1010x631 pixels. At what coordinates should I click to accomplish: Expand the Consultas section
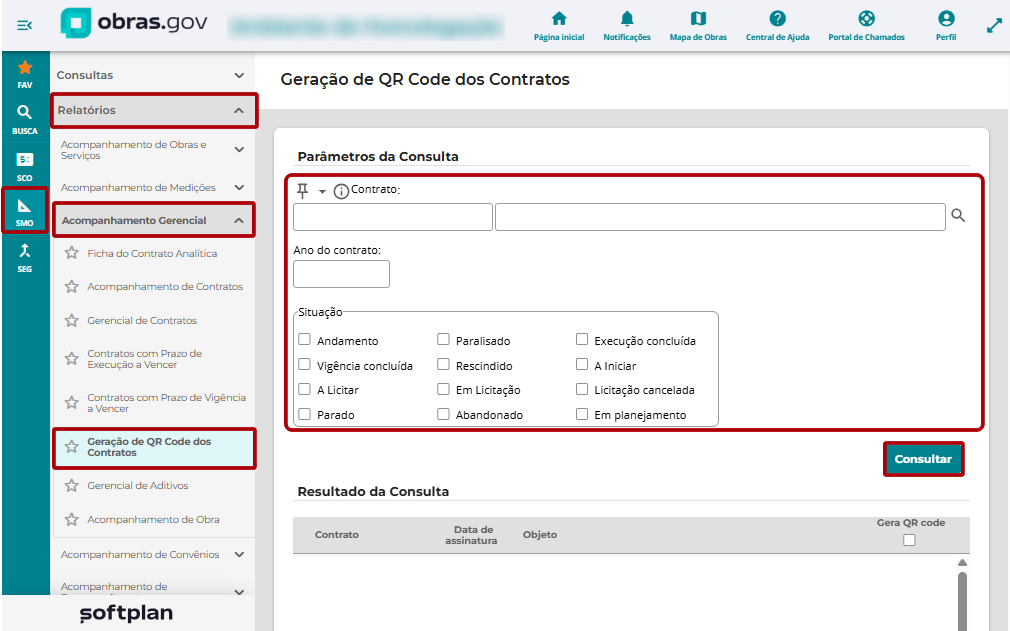(x=152, y=75)
